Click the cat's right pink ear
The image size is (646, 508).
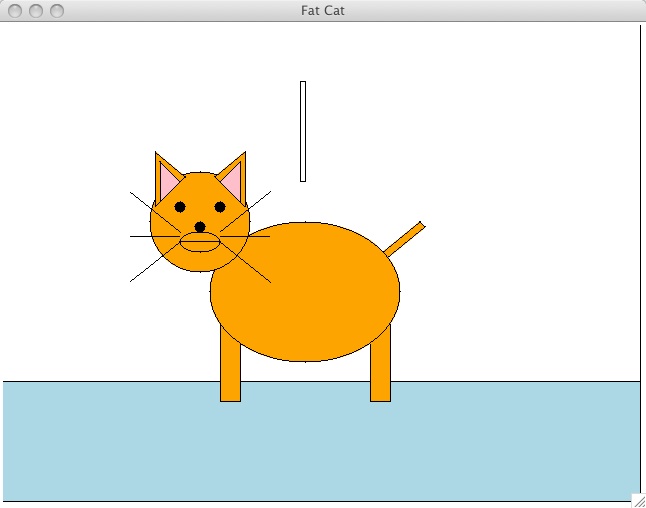(x=232, y=180)
